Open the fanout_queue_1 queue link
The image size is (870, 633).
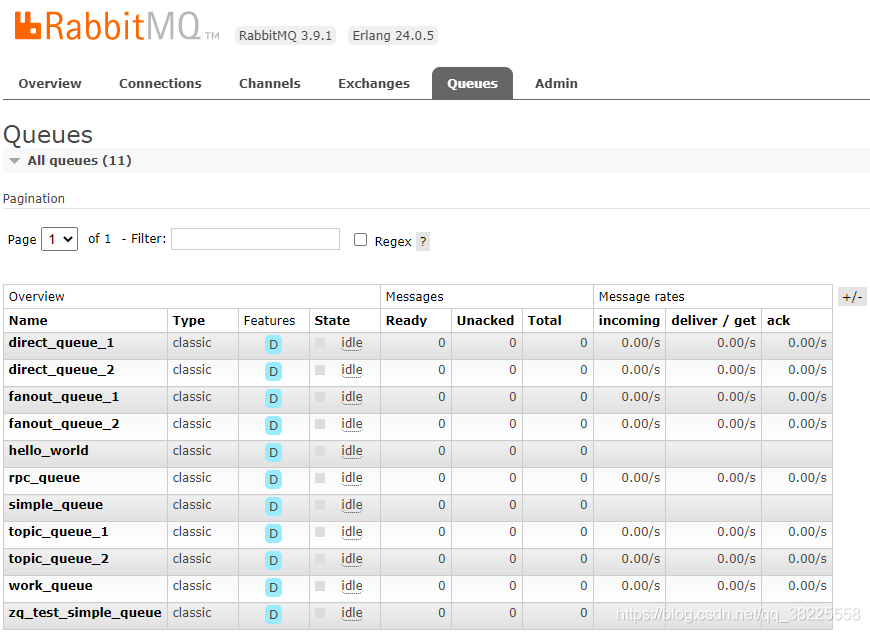[x=64, y=397]
